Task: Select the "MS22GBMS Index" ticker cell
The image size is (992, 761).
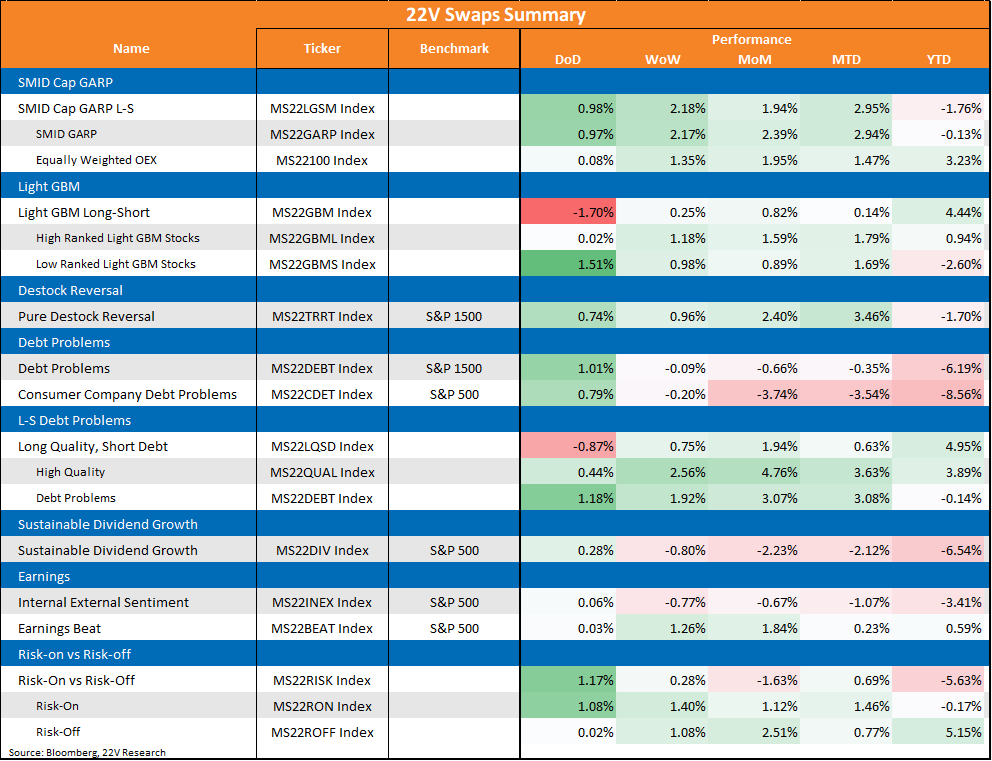Action: 323,264
